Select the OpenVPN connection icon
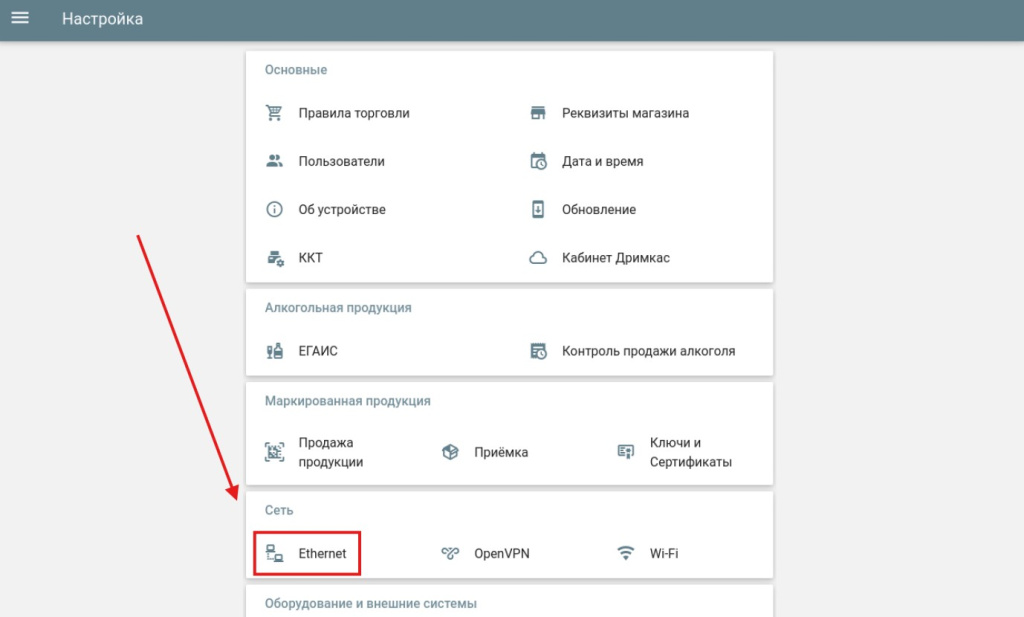Screen dimensions: 1024x617 pos(452,552)
